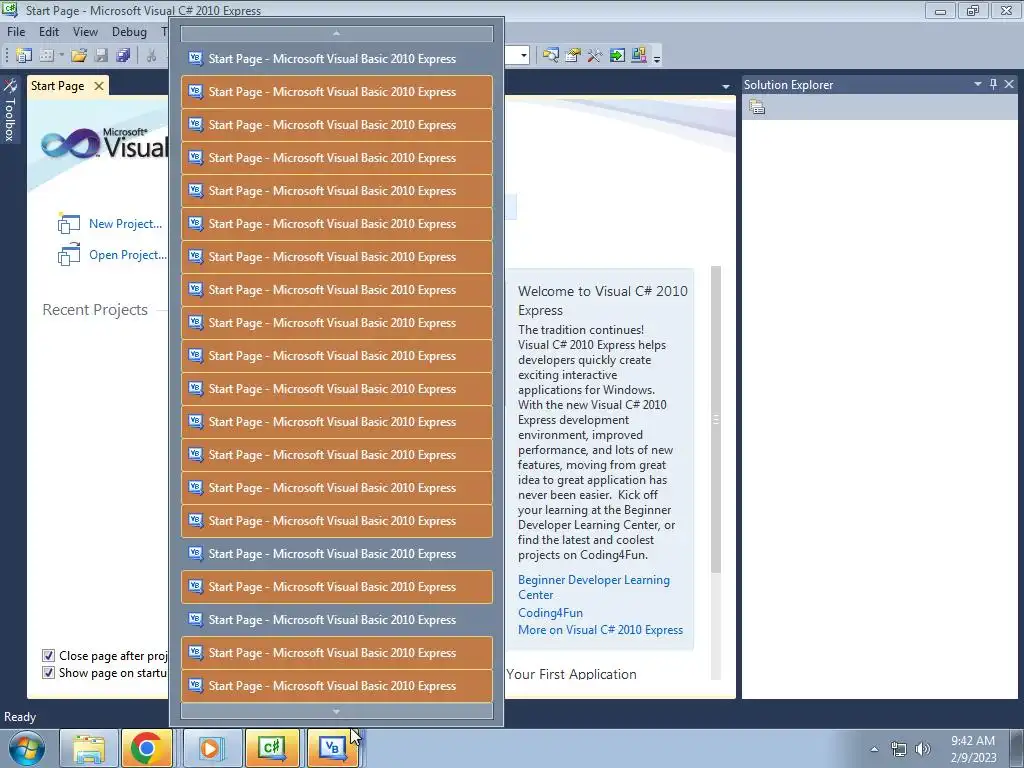The width and height of the screenshot is (1024, 768).
Task: Click the Visual C# taskbar button
Action: [x=272, y=748]
